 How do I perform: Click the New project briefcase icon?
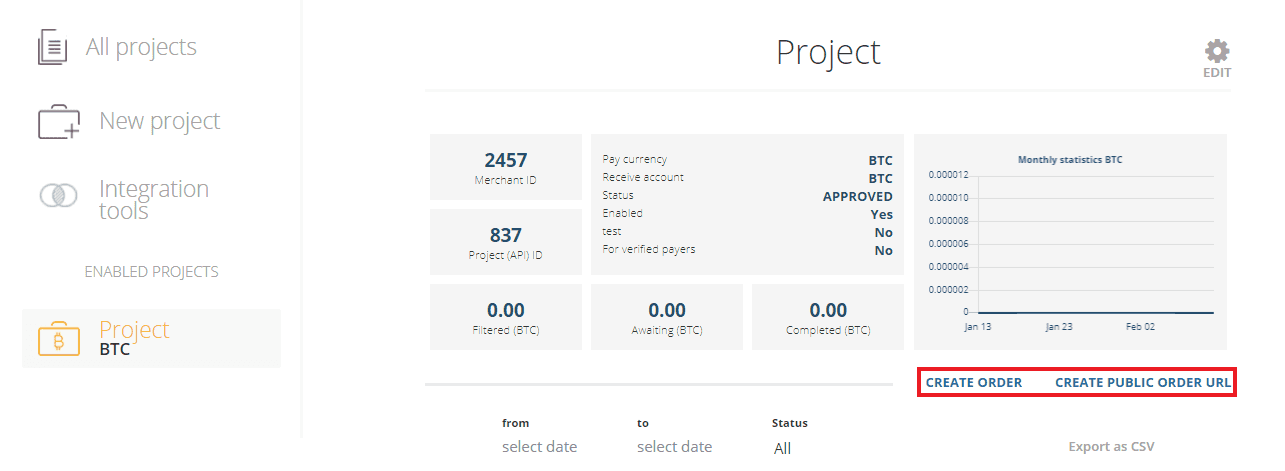[x=59, y=121]
